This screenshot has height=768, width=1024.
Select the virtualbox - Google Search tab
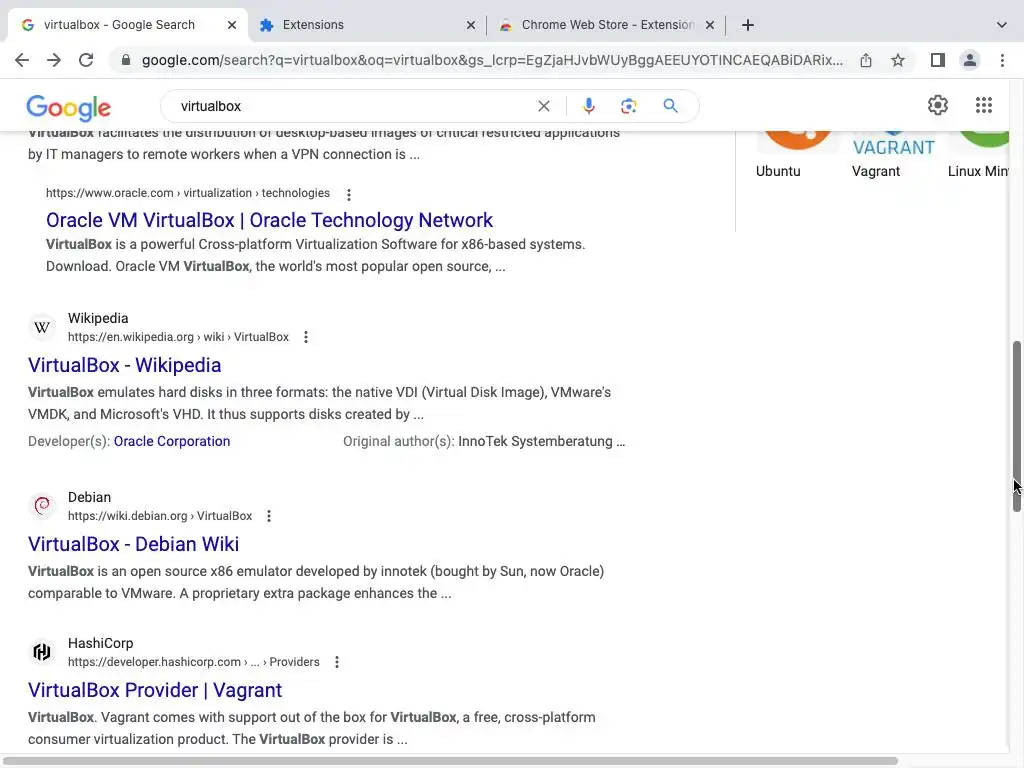tap(128, 25)
